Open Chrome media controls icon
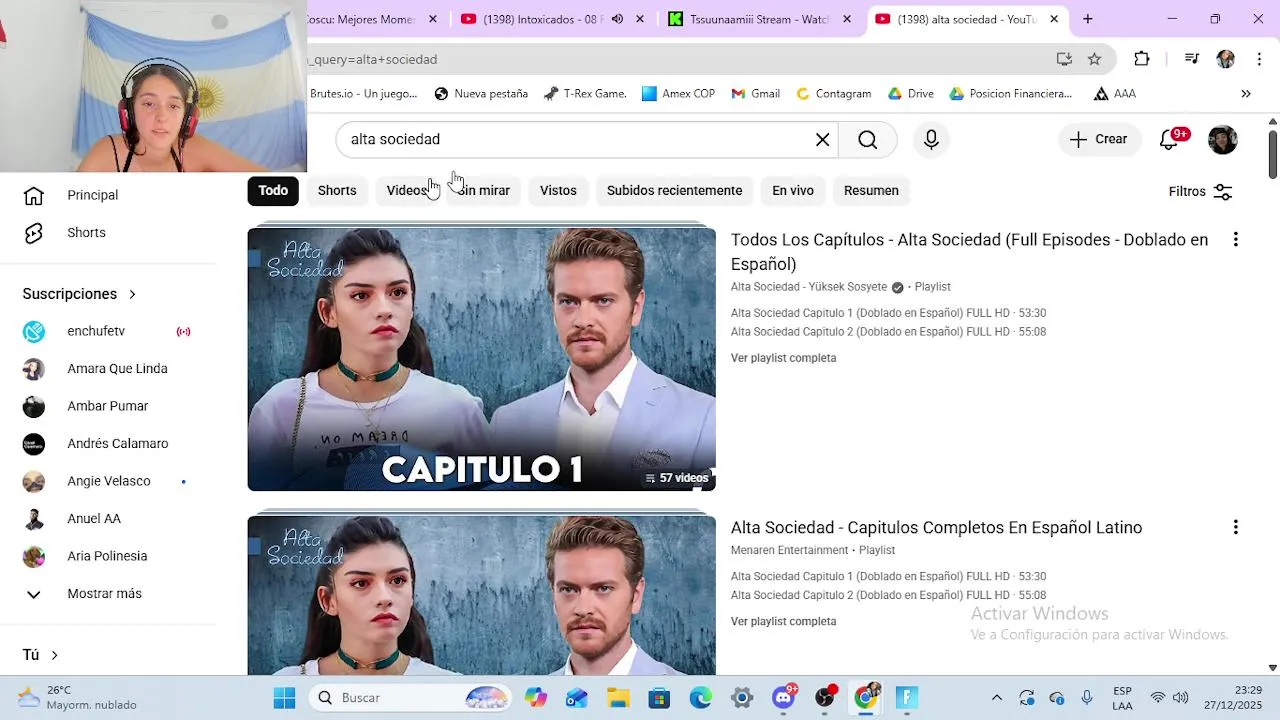The width and height of the screenshot is (1280, 720). tap(1191, 59)
